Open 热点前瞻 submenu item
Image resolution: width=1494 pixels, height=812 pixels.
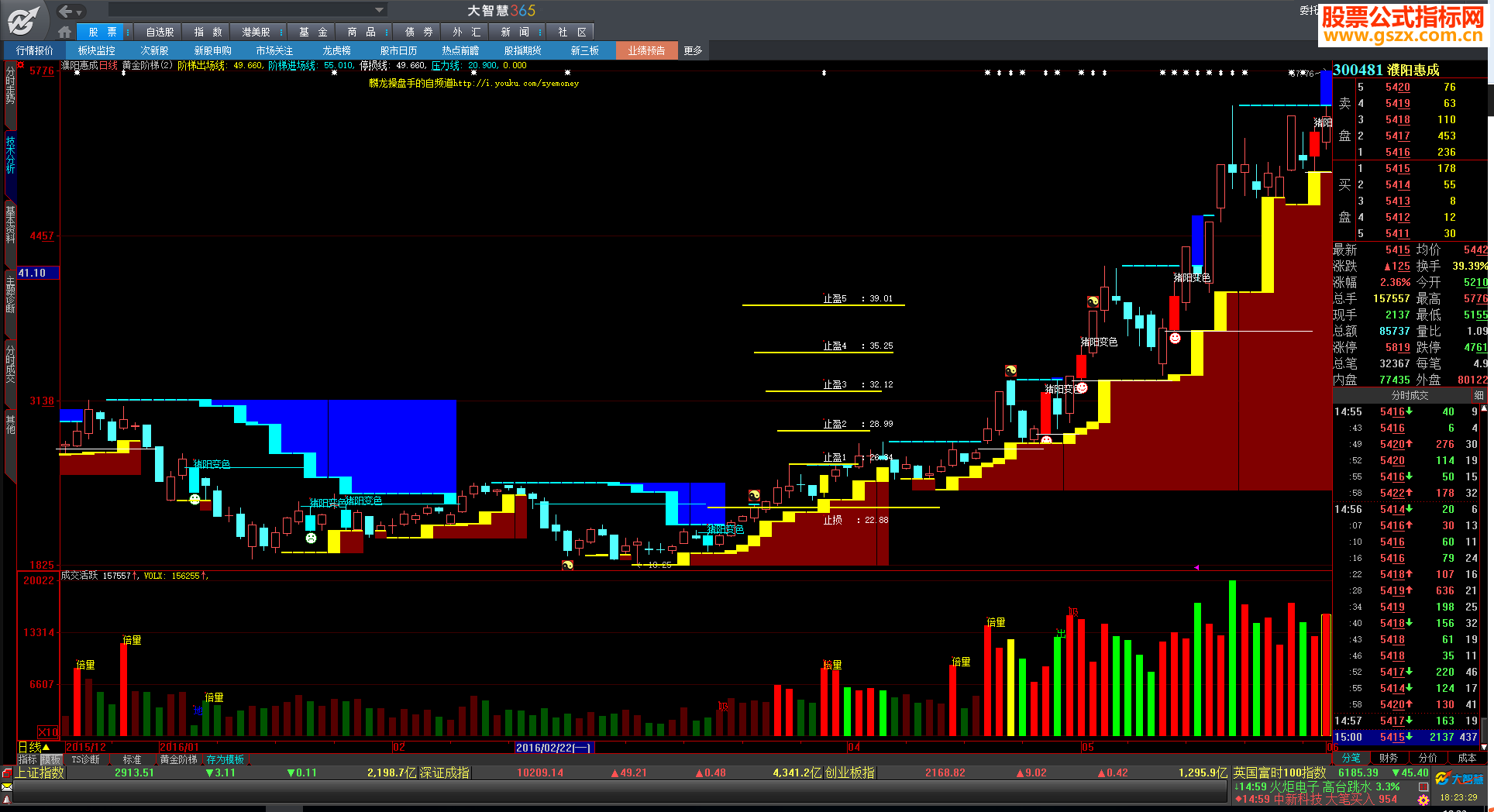461,50
